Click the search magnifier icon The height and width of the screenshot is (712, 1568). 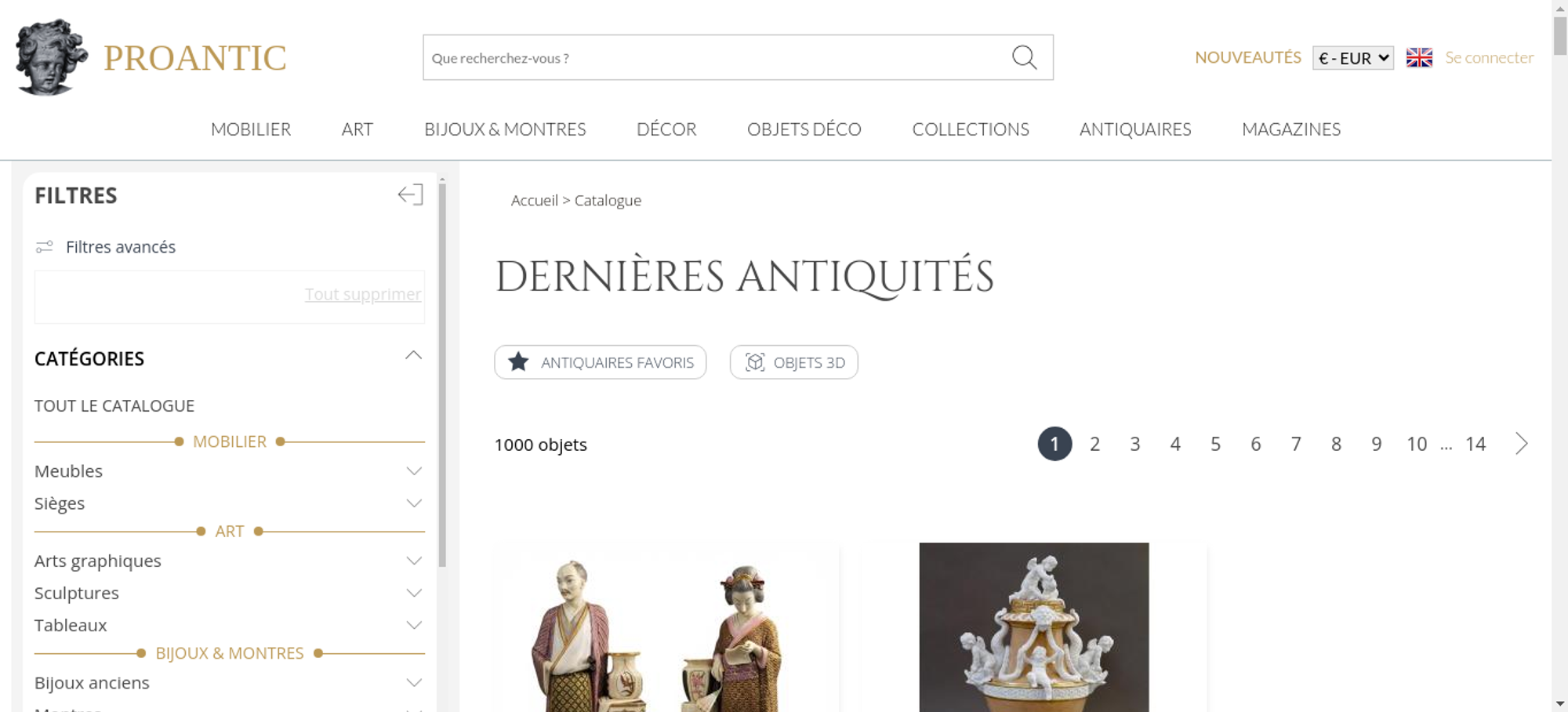coord(1024,57)
